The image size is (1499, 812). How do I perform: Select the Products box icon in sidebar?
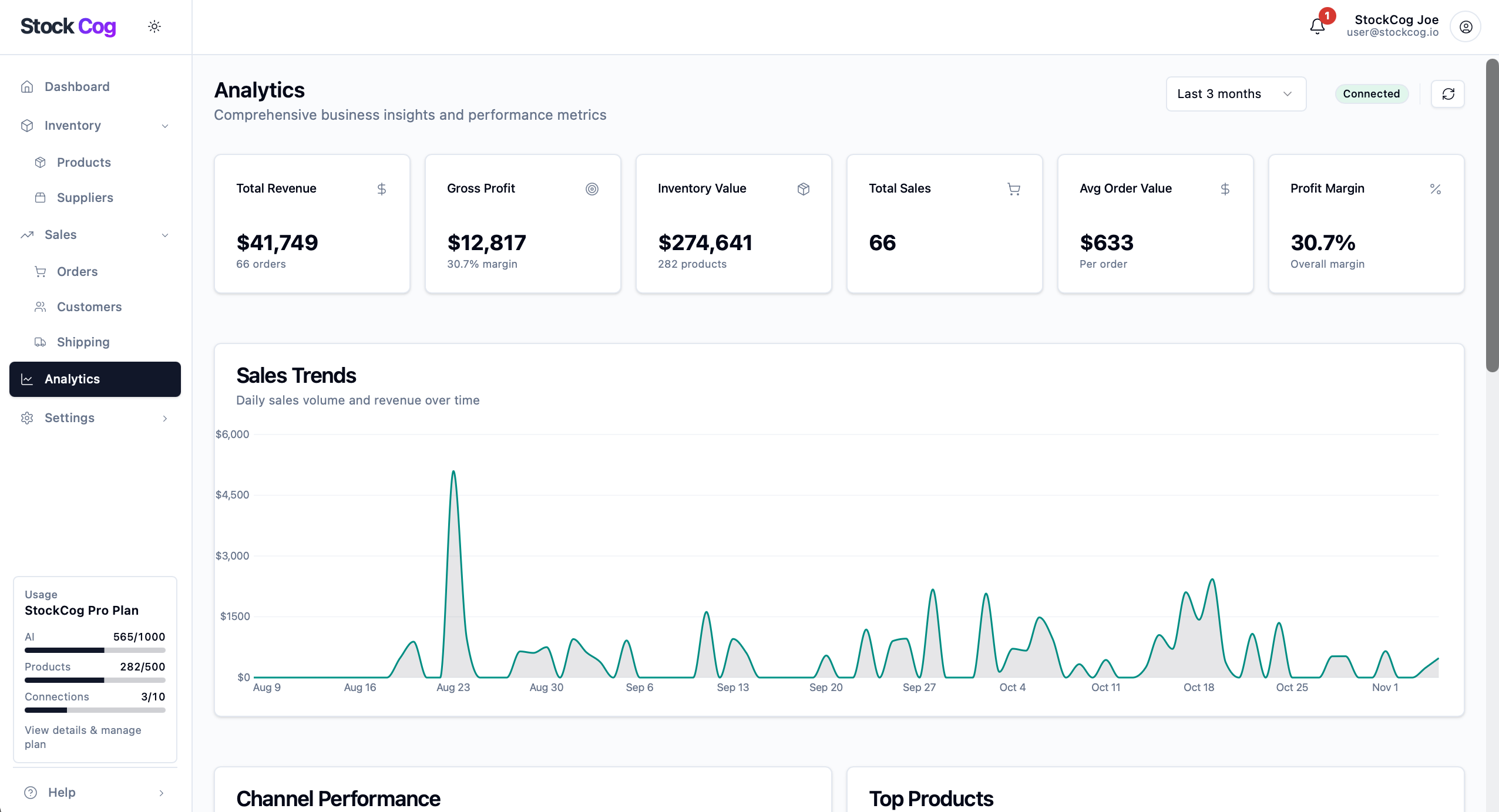(40, 162)
